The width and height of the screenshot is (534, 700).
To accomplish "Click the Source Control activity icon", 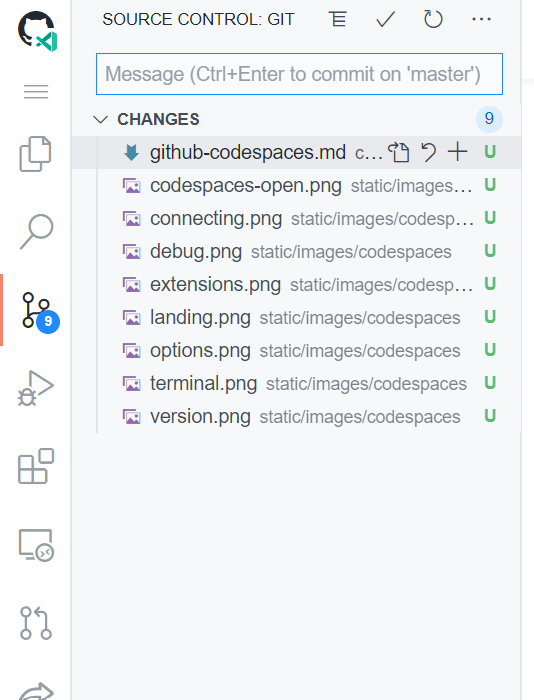I will [38, 311].
